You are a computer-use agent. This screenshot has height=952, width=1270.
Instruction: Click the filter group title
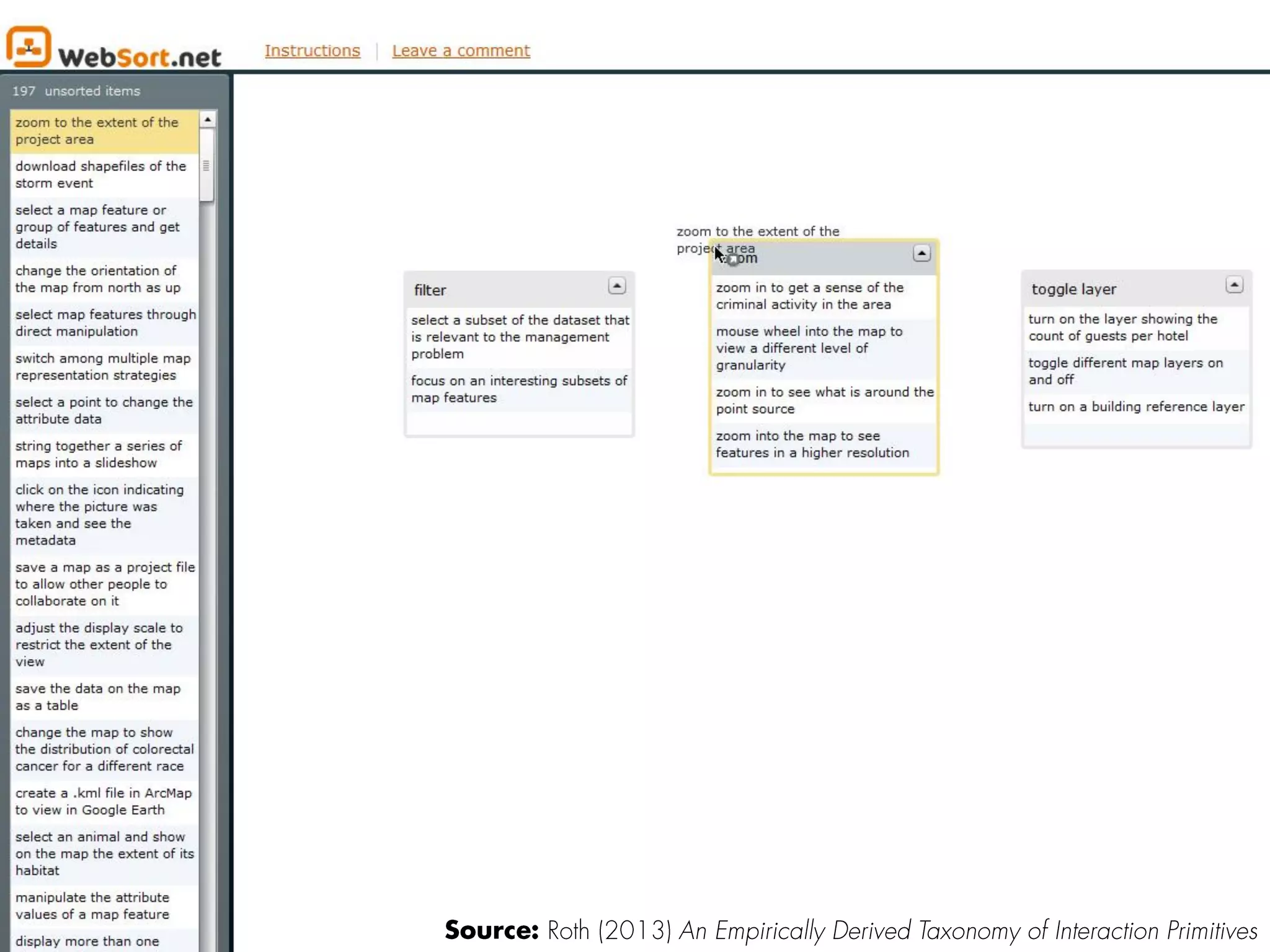(x=430, y=290)
